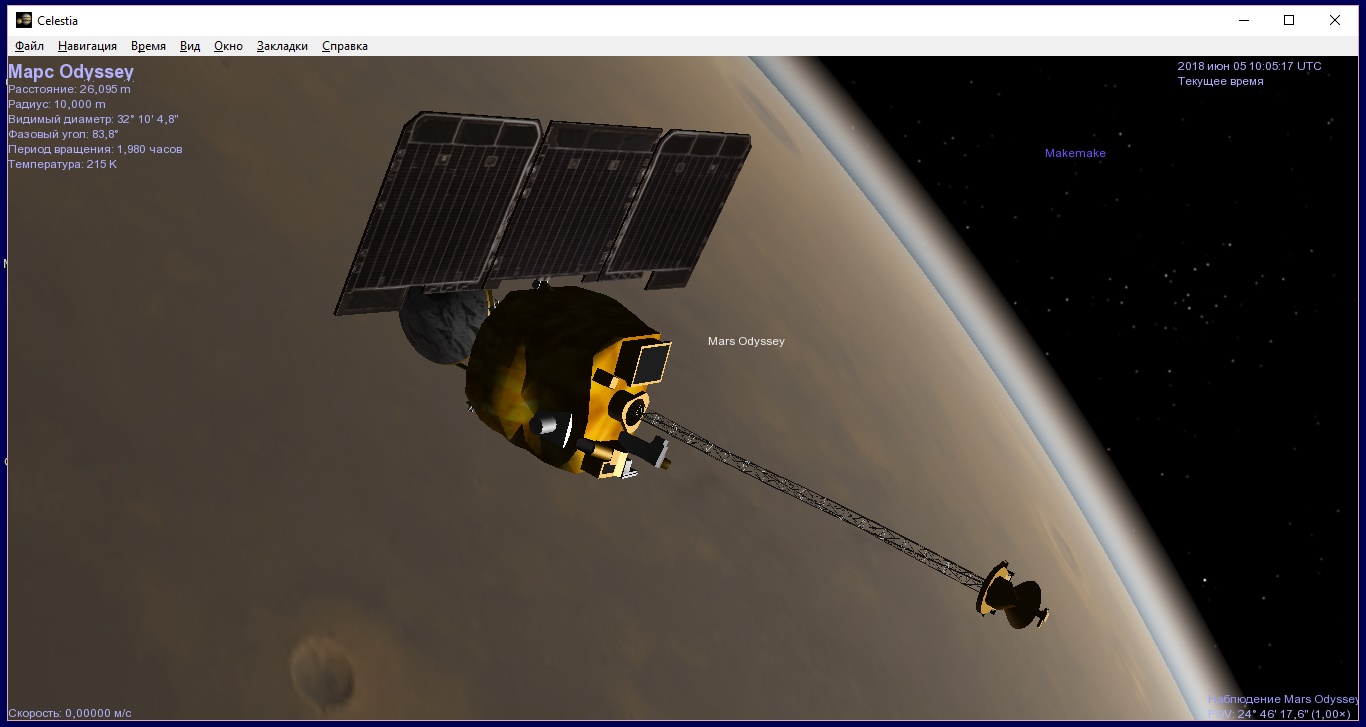Screen dimensions: 1366x727
Task: Click the FOV 24° 46' 17,6" readout
Action: coord(1279,714)
